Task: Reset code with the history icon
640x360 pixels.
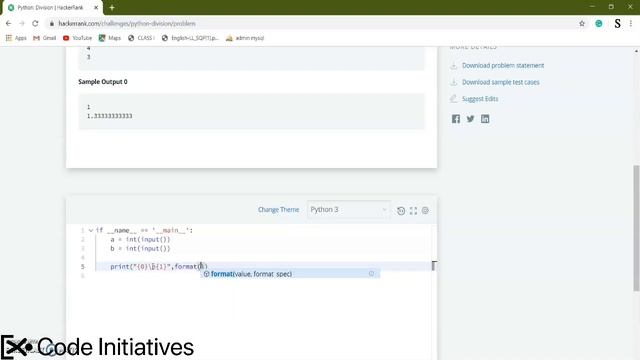Action: (401, 211)
